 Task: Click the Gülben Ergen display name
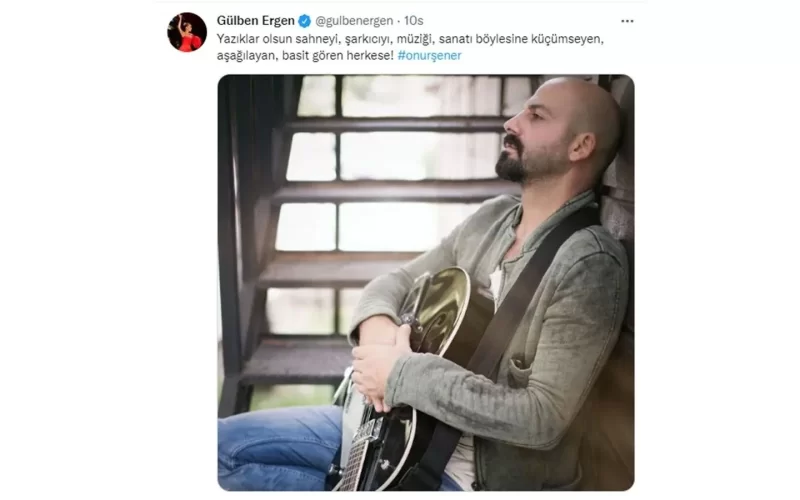(256, 21)
